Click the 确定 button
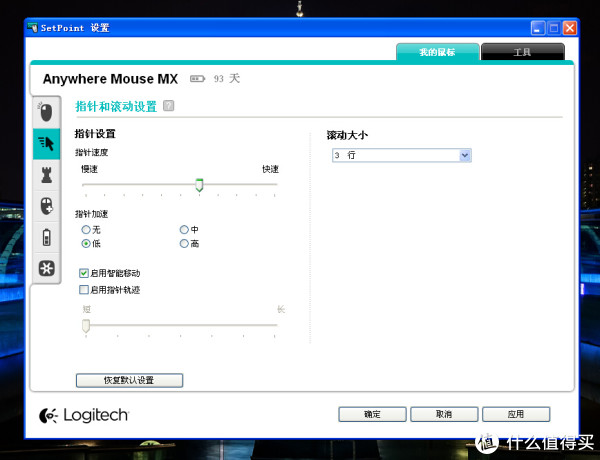 (372, 414)
